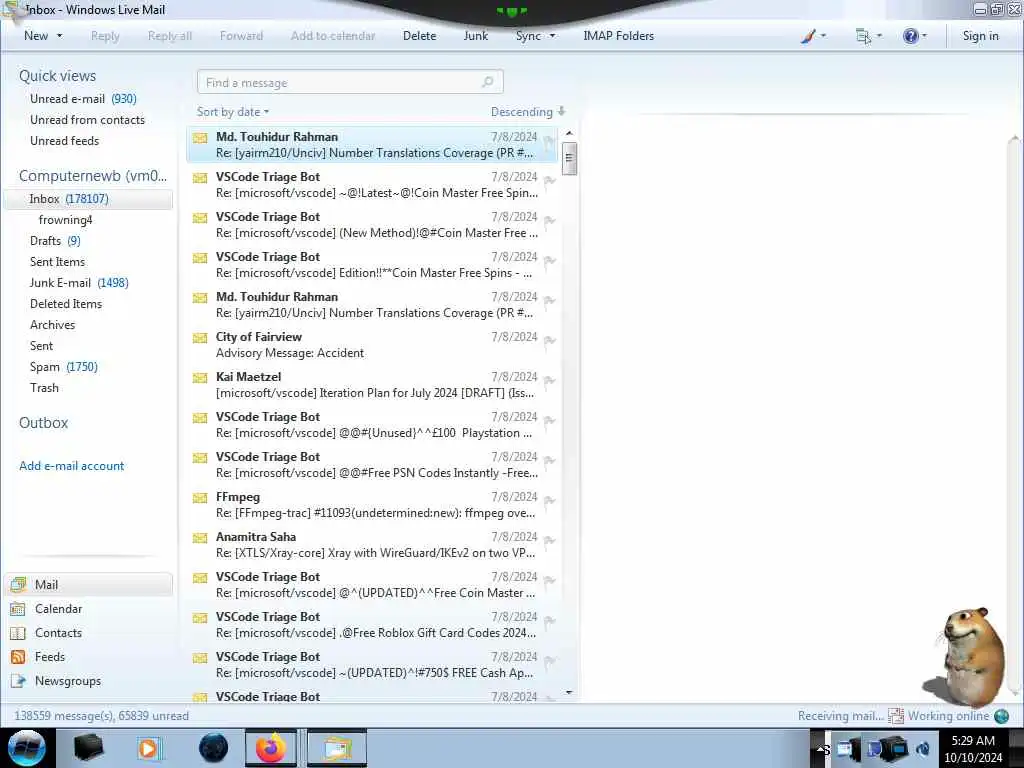This screenshot has width=1024, height=768.
Task: Open the Free Roblox Gift Card Codes email
Action: (372, 624)
